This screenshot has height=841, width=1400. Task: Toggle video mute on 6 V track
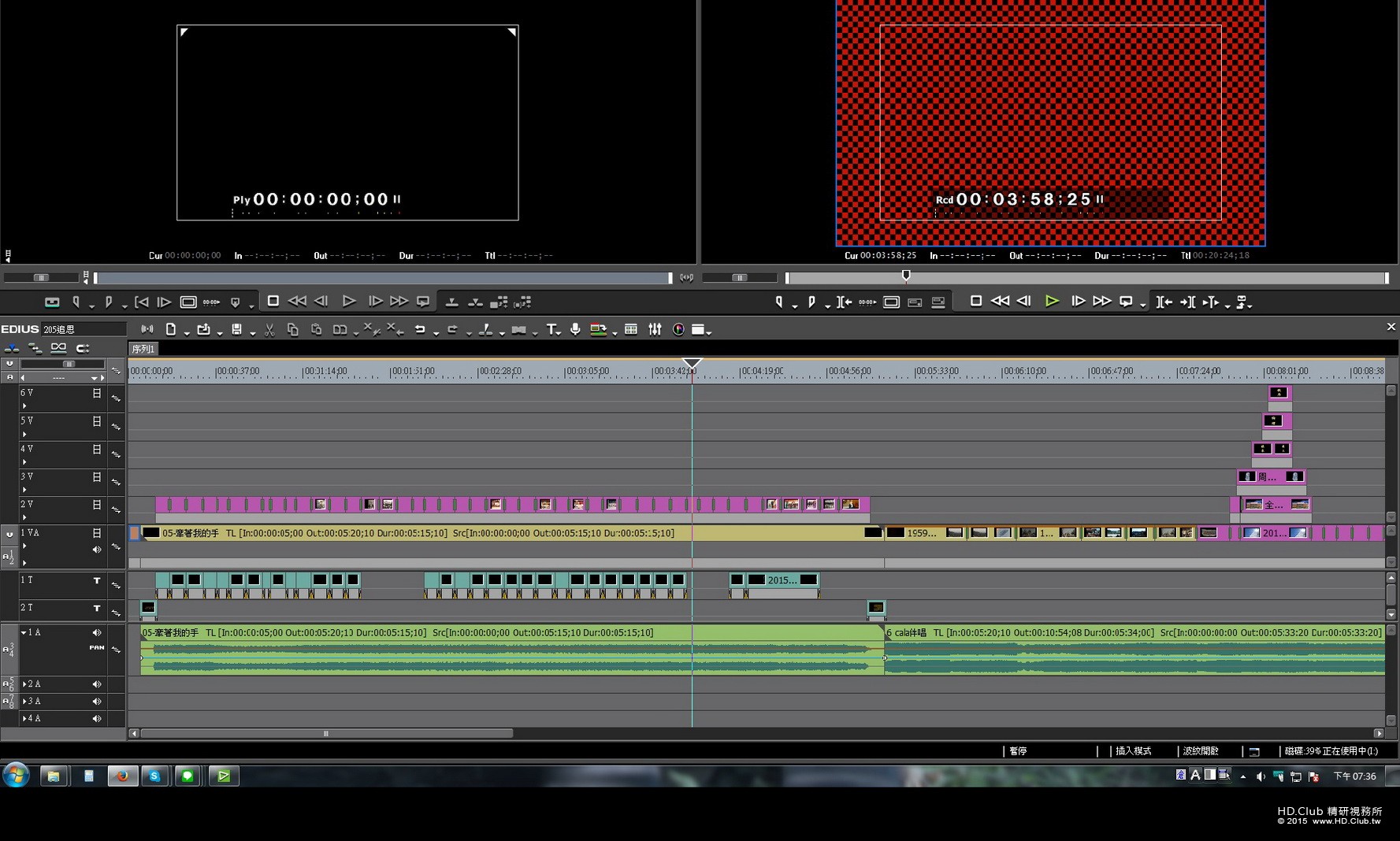97,394
